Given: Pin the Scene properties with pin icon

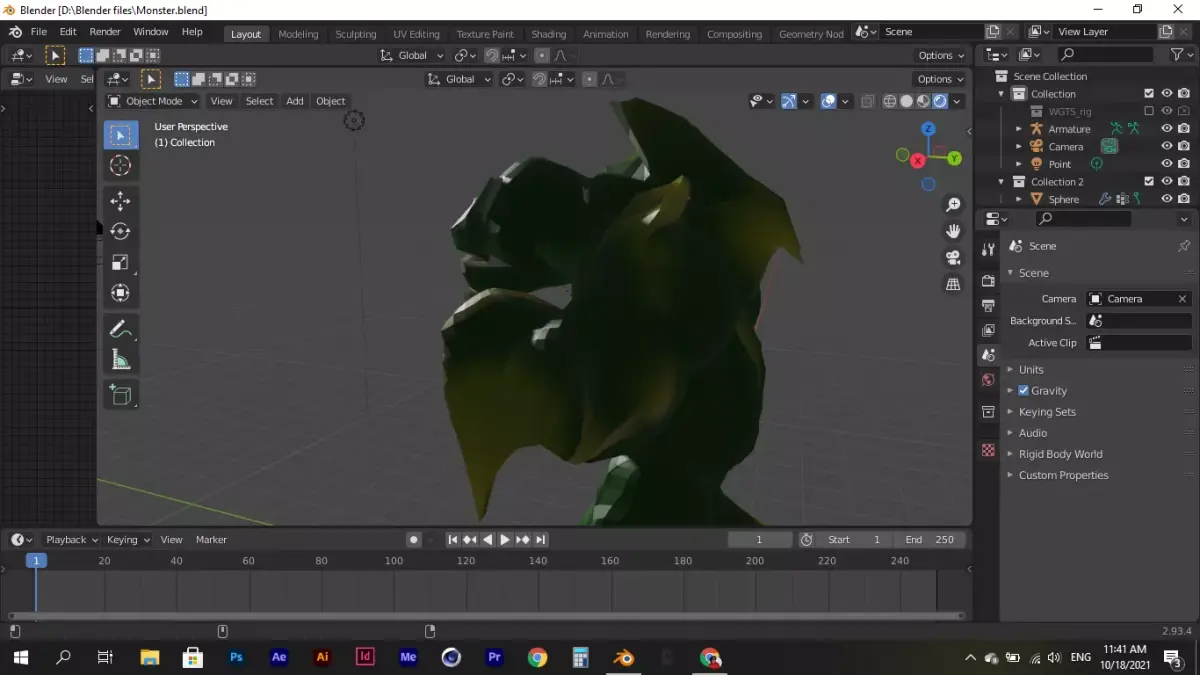Looking at the screenshot, I should point(1184,246).
